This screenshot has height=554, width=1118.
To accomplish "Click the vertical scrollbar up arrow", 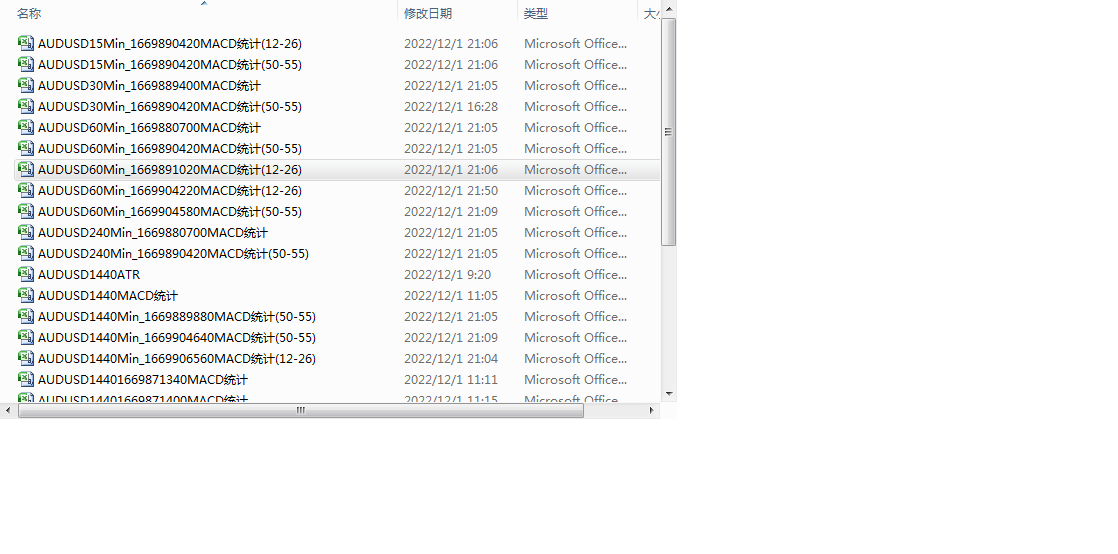I will click(x=669, y=9).
